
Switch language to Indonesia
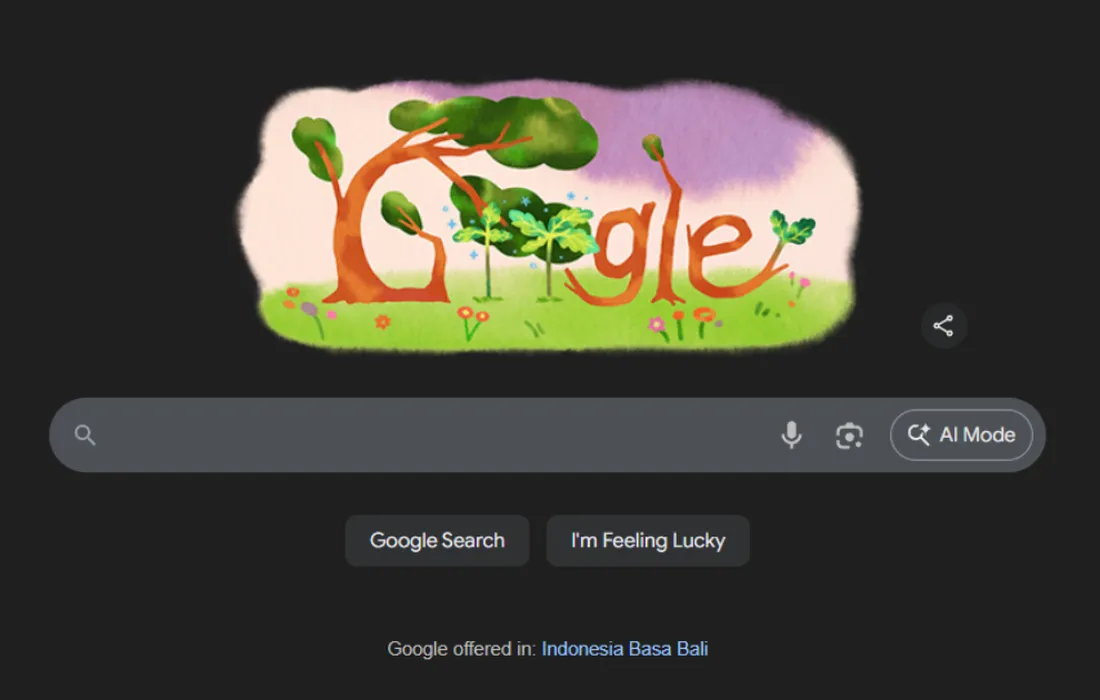pyautogui.click(x=582, y=649)
